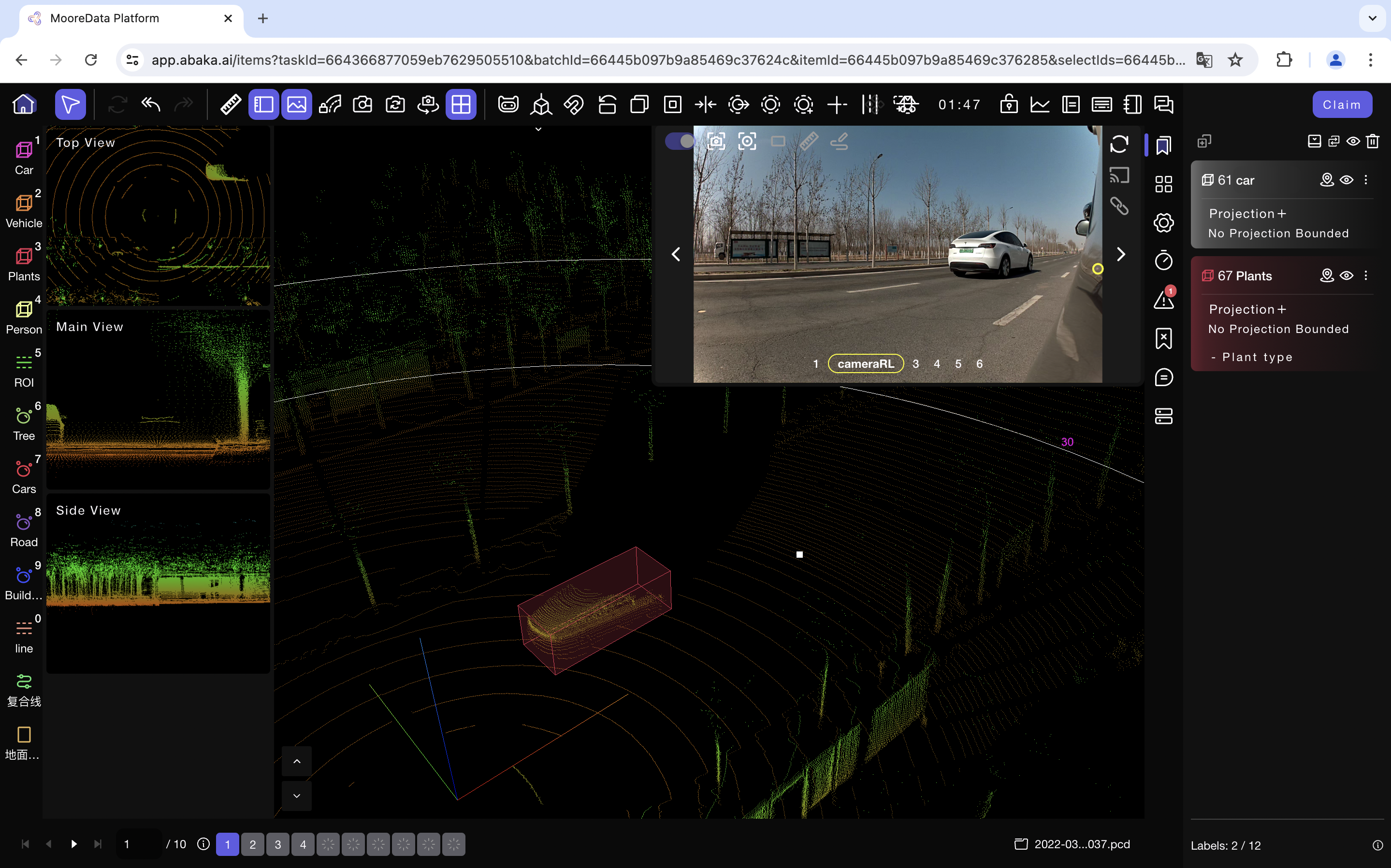The width and height of the screenshot is (1391, 868).
Task: Open the warning alerts icon with the red badge
Action: 1164,299
